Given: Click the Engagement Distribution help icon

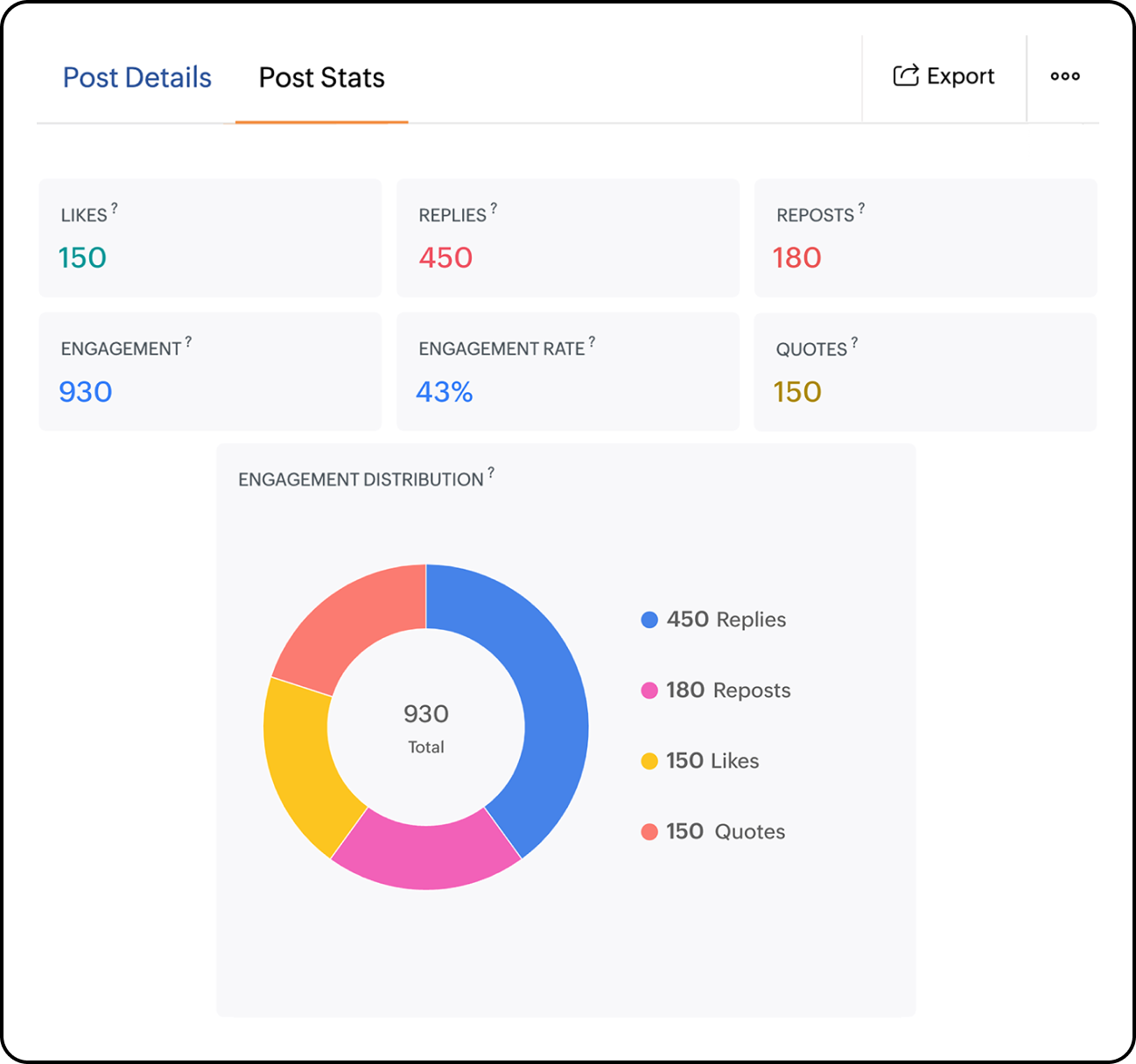Looking at the screenshot, I should tap(491, 472).
